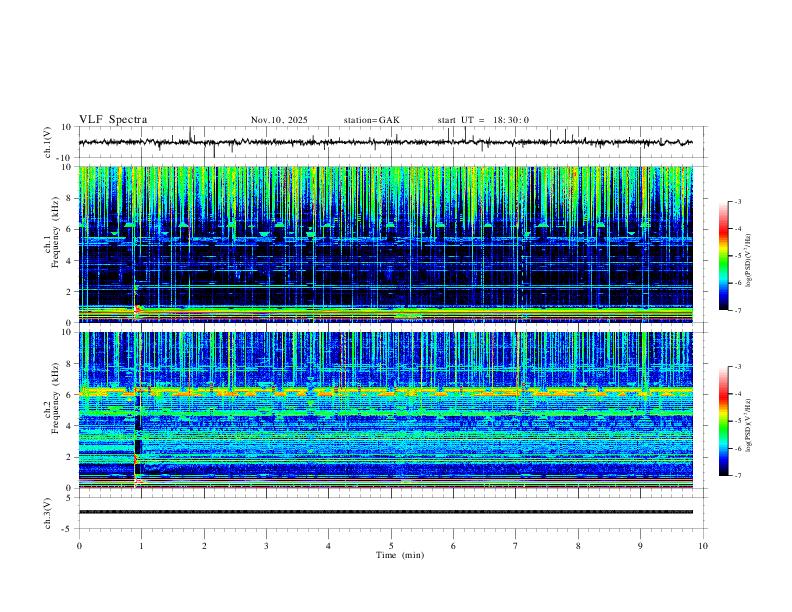Click the "-5" label on ch.2 color bar
Viewport: 792px width, 612px height.
tap(738, 421)
